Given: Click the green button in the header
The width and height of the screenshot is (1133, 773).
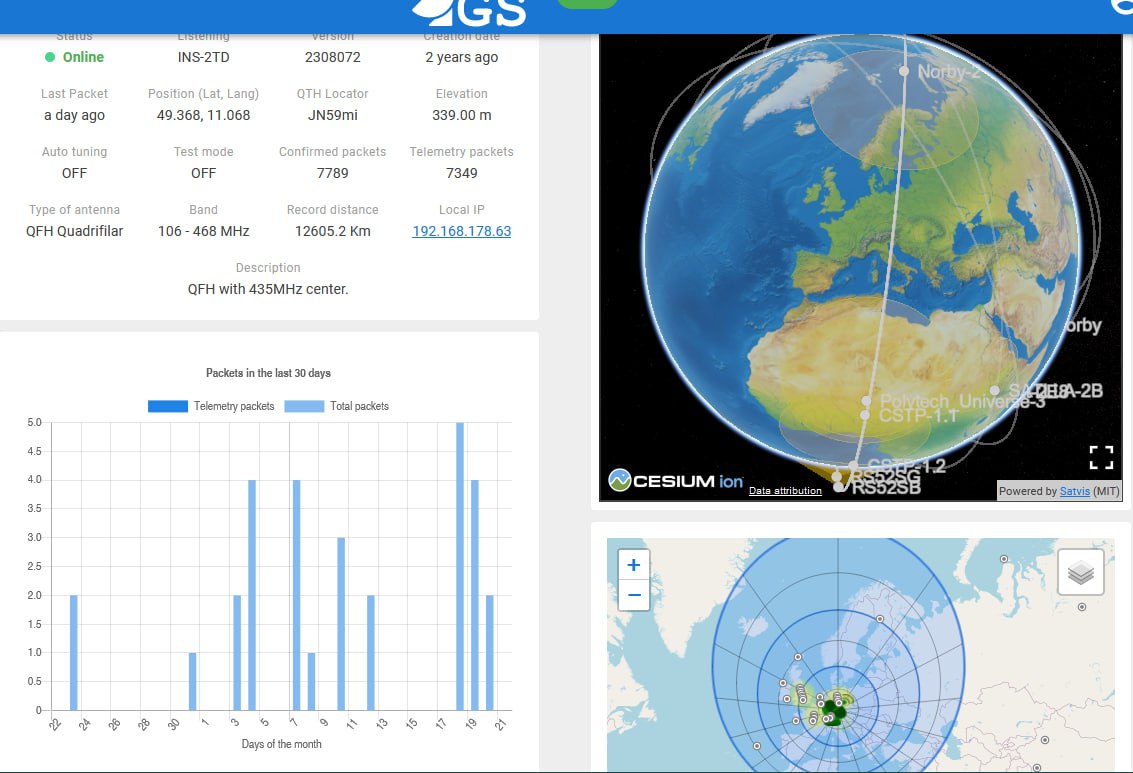Looking at the screenshot, I should click(x=586, y=3).
